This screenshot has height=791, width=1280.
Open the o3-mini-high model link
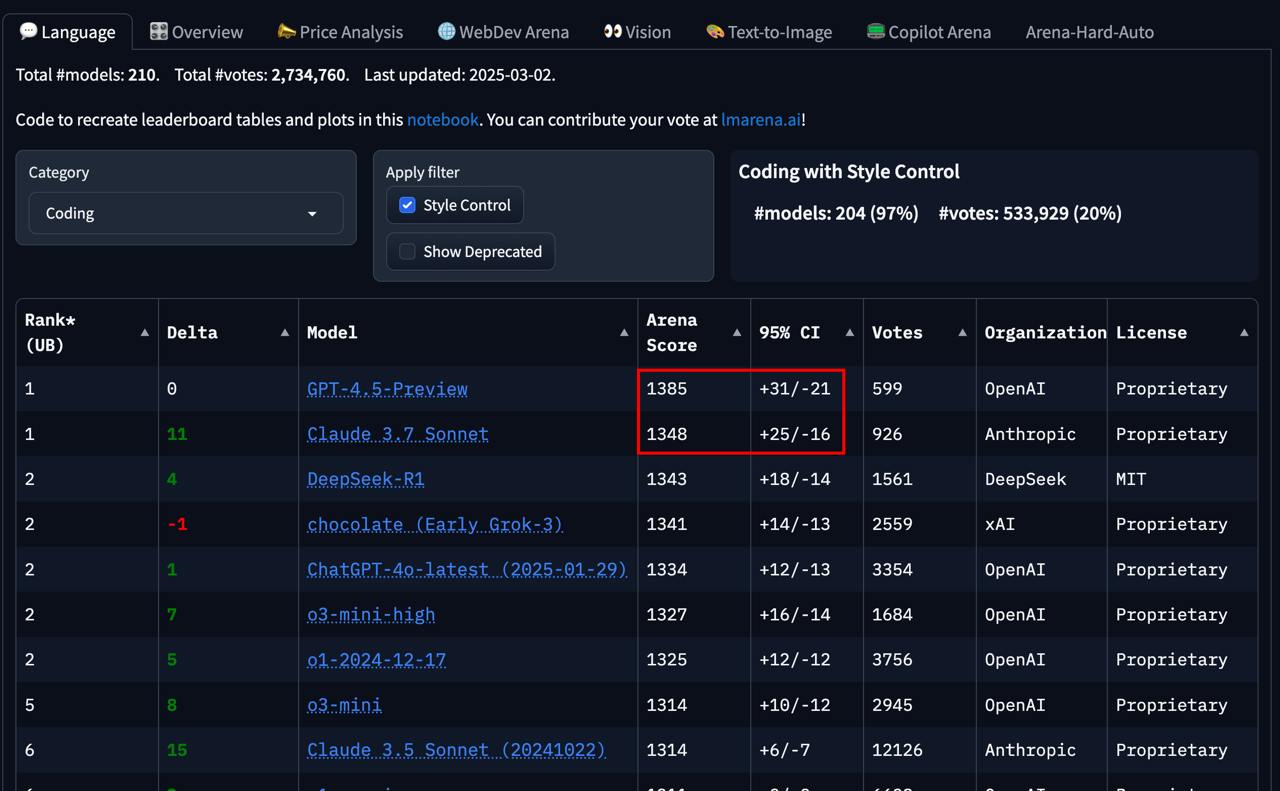tap(371, 614)
